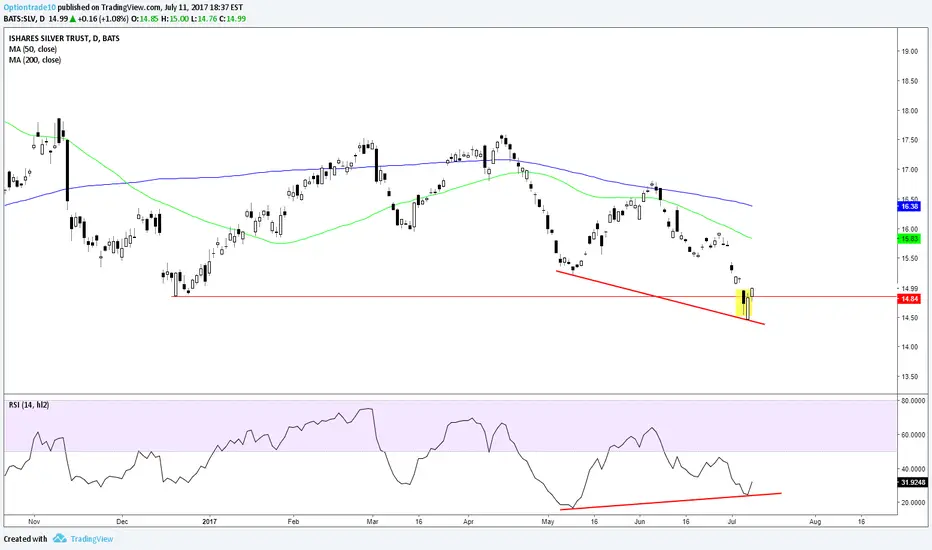Click the red 14.84 price tag
This screenshot has width=932, height=550.
[x=909, y=299]
